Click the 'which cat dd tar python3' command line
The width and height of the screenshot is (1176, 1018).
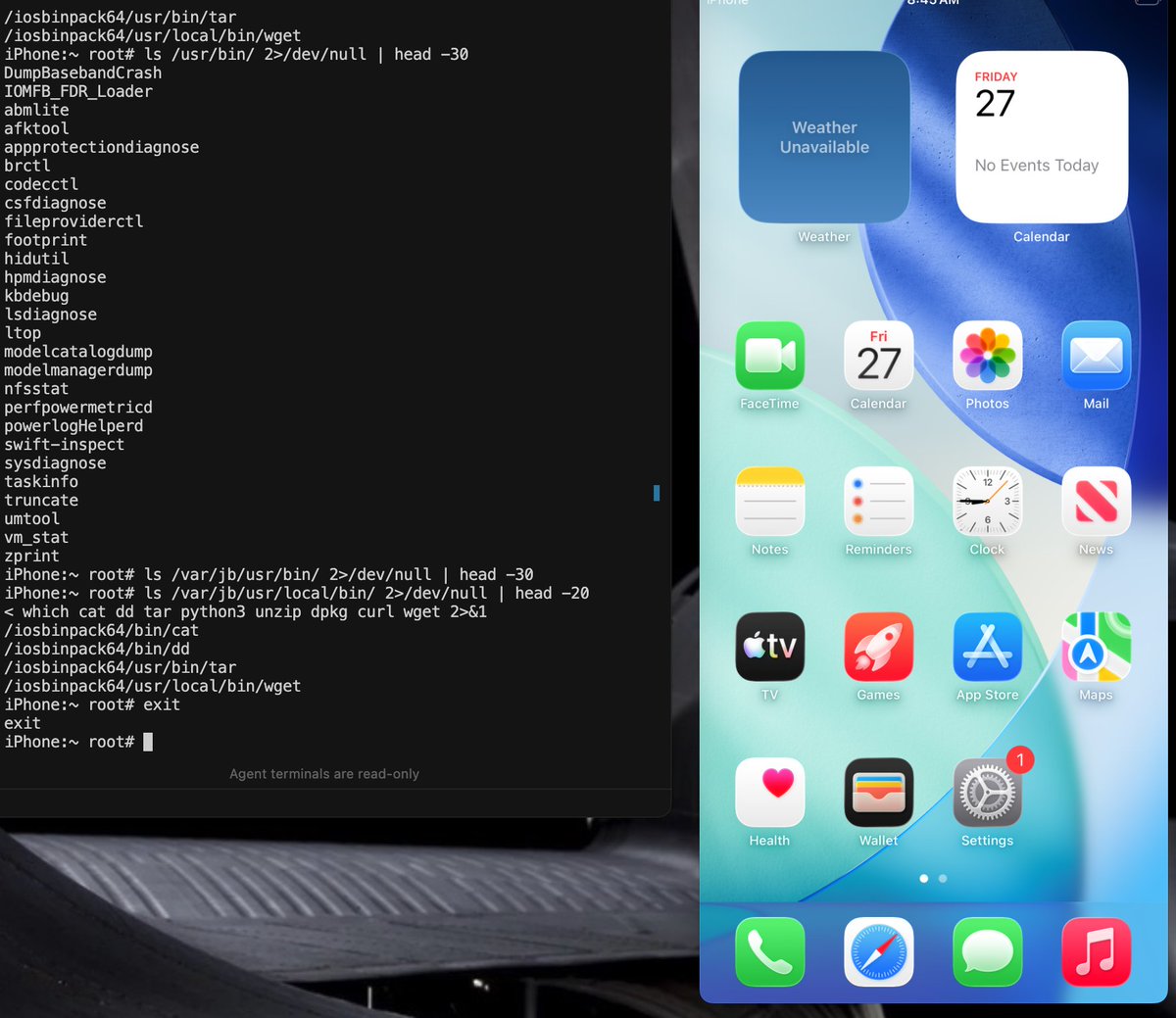246,612
